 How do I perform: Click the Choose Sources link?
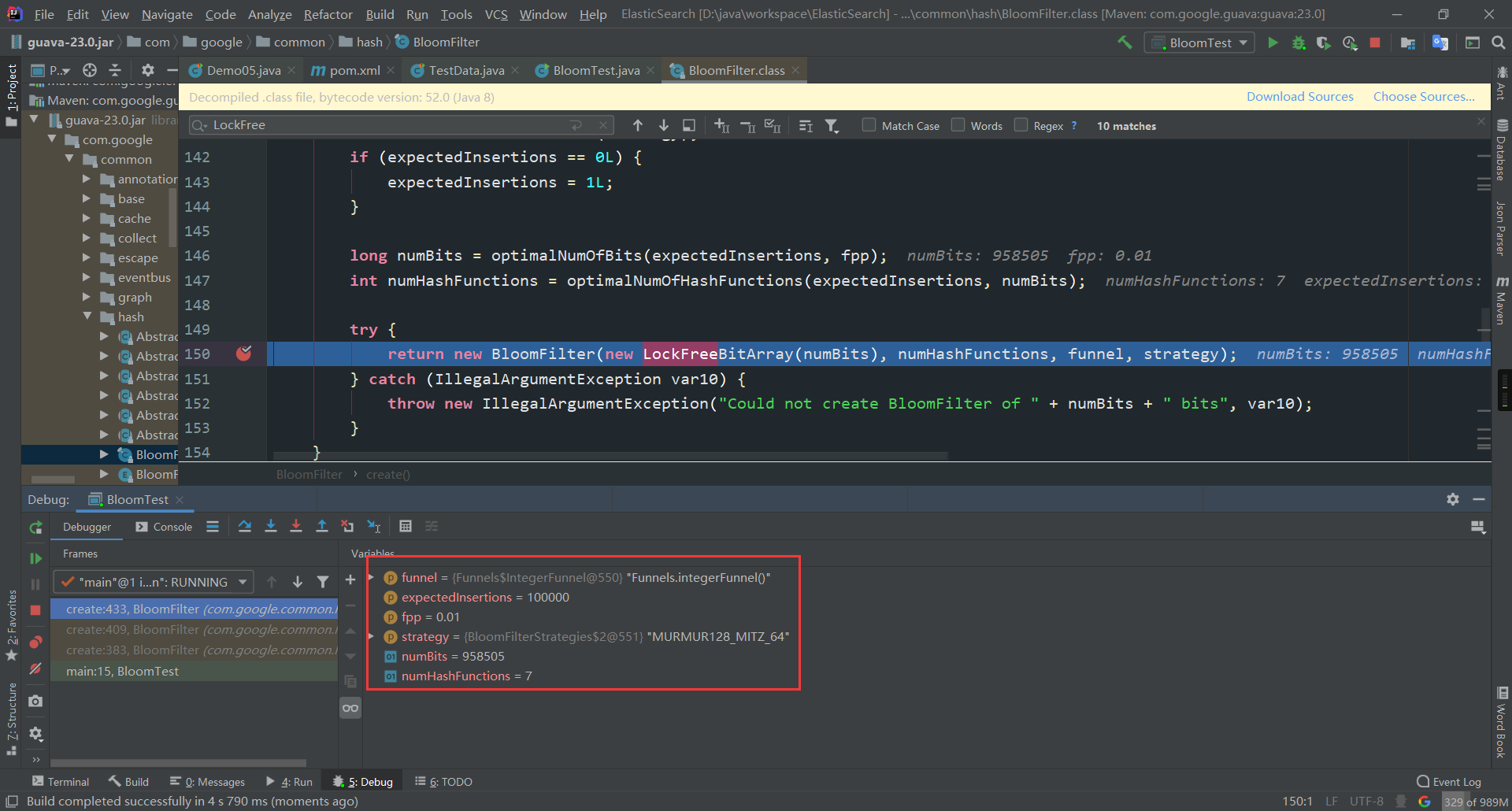1424,96
